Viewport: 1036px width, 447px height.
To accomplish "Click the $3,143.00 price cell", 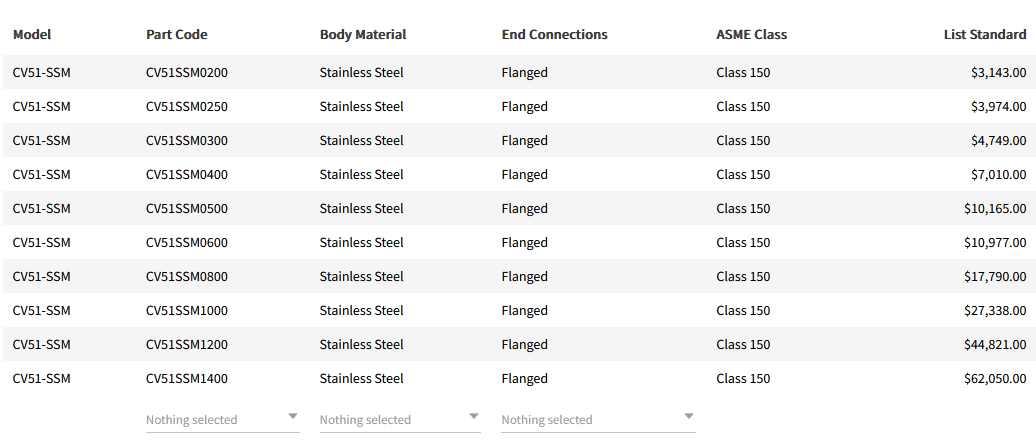I will tap(998, 73).
